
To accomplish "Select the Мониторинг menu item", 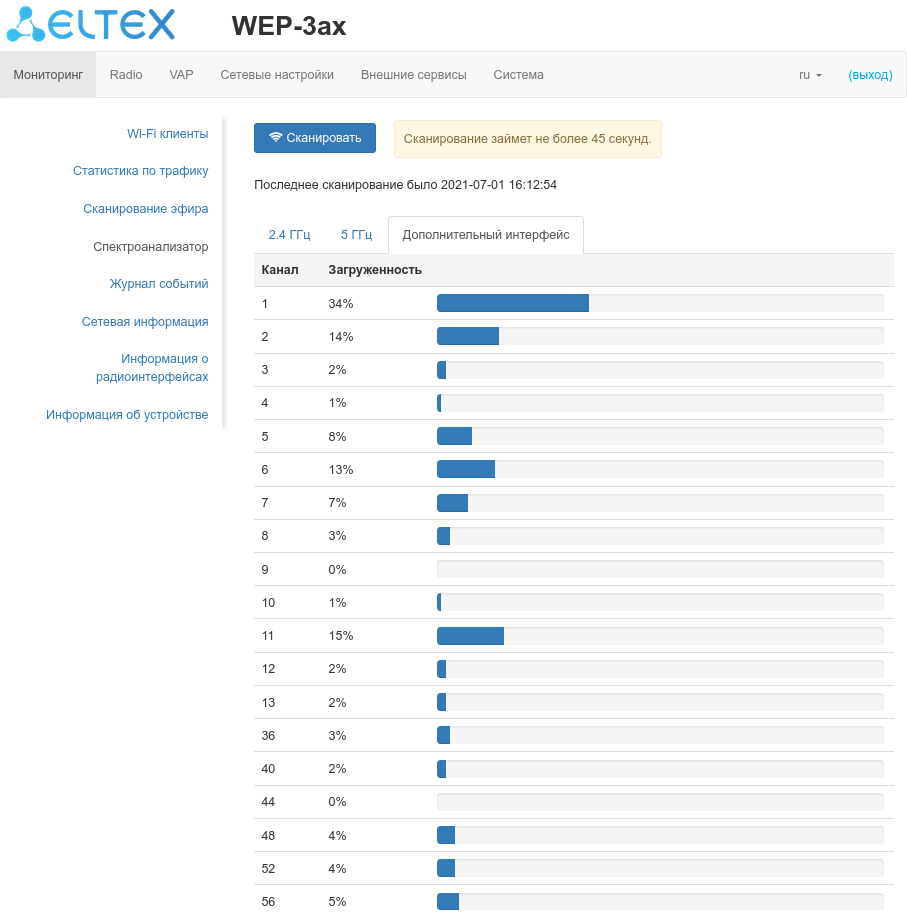I will (48, 75).
